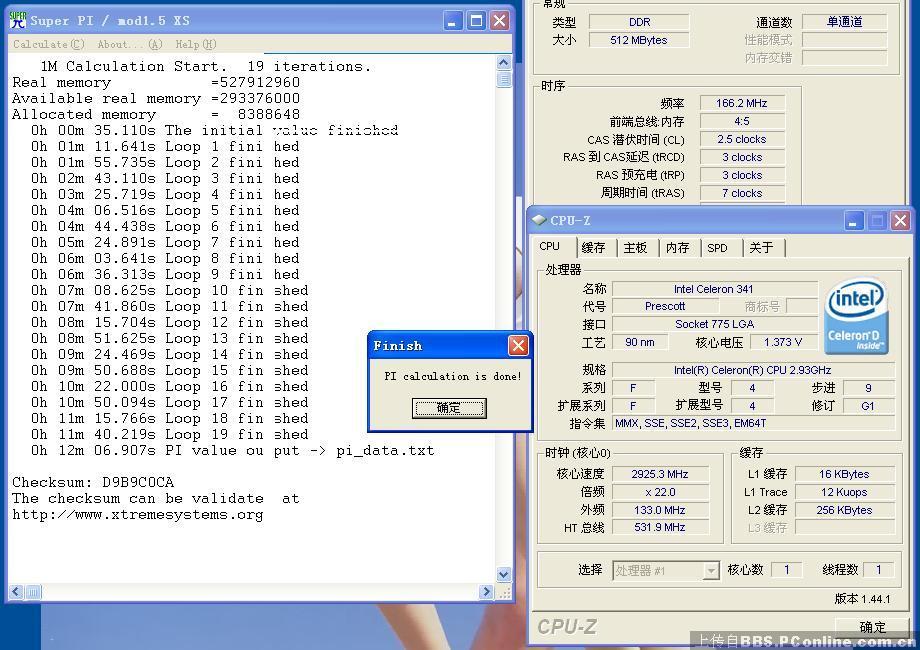Screen dimensions: 920x650
Task: Click the 90 nm technology value
Action: point(640,342)
